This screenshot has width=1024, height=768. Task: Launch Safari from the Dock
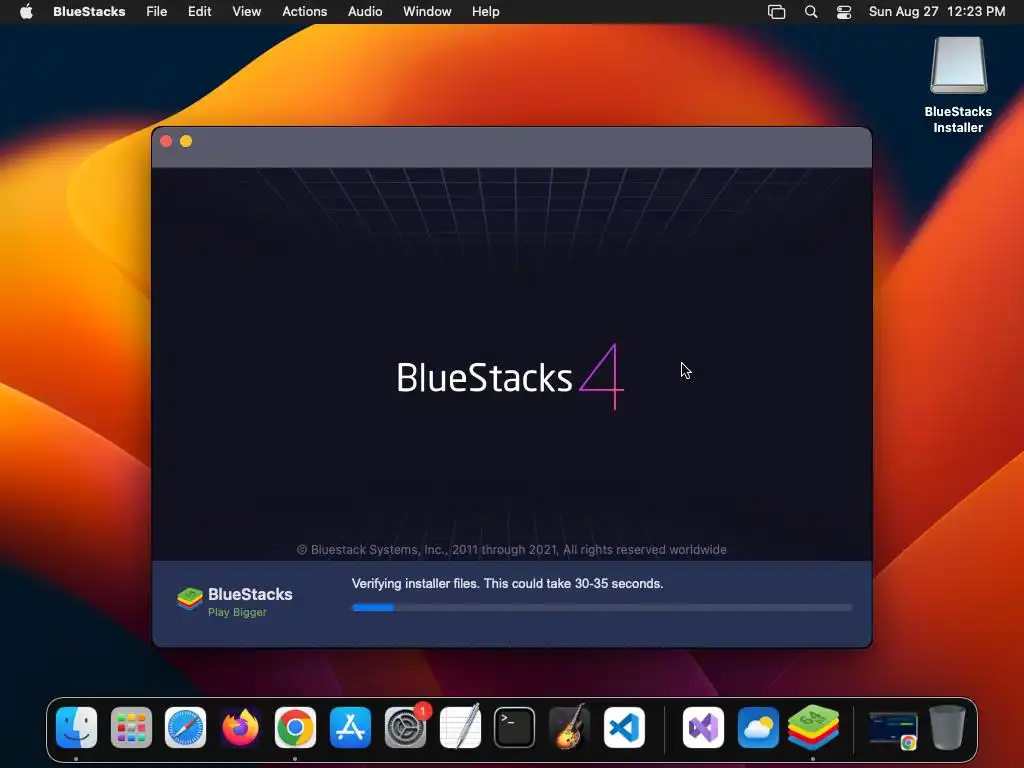click(x=185, y=727)
